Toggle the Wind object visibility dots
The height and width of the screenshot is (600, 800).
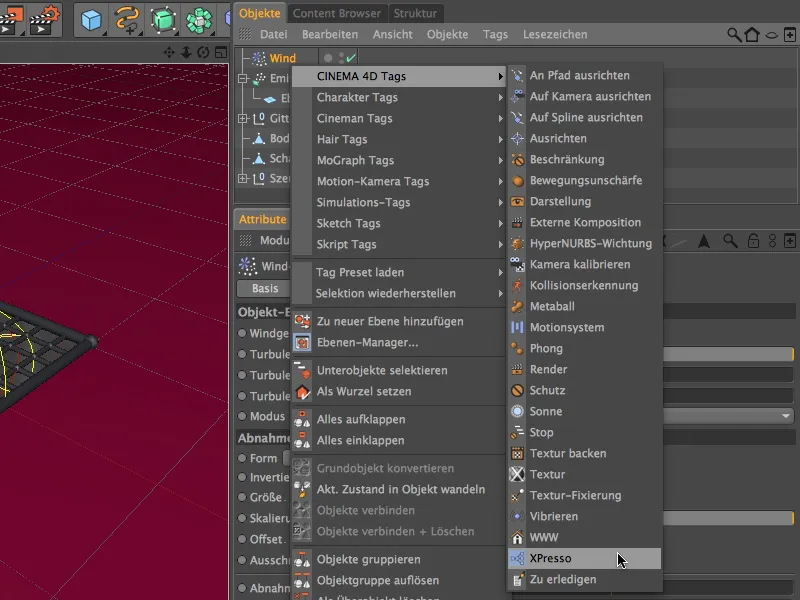[341, 58]
